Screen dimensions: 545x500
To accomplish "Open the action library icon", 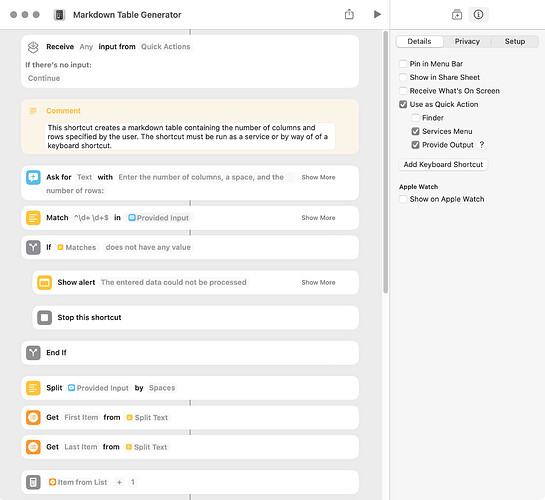I will [x=457, y=15].
